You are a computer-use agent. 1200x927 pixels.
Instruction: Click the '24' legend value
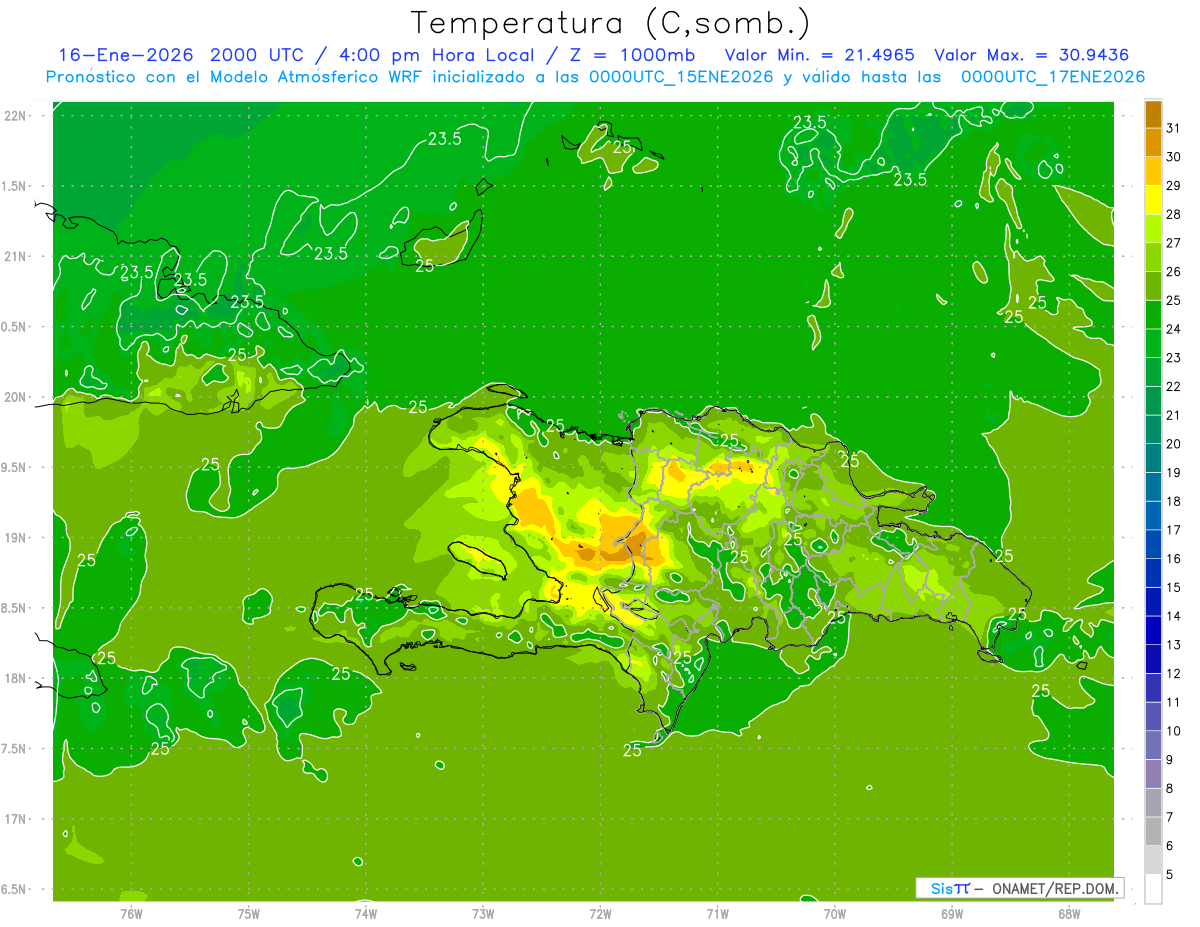(x=1174, y=329)
